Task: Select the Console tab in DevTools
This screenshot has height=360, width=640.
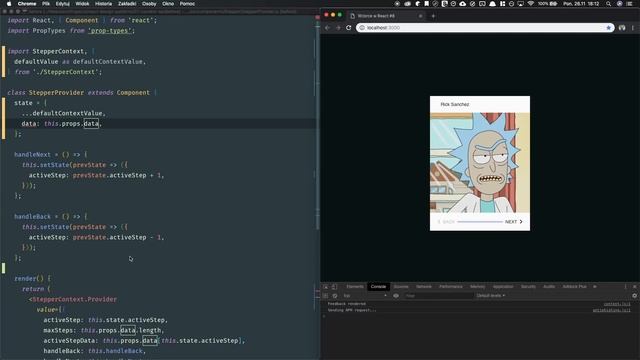Action: click(x=378, y=287)
